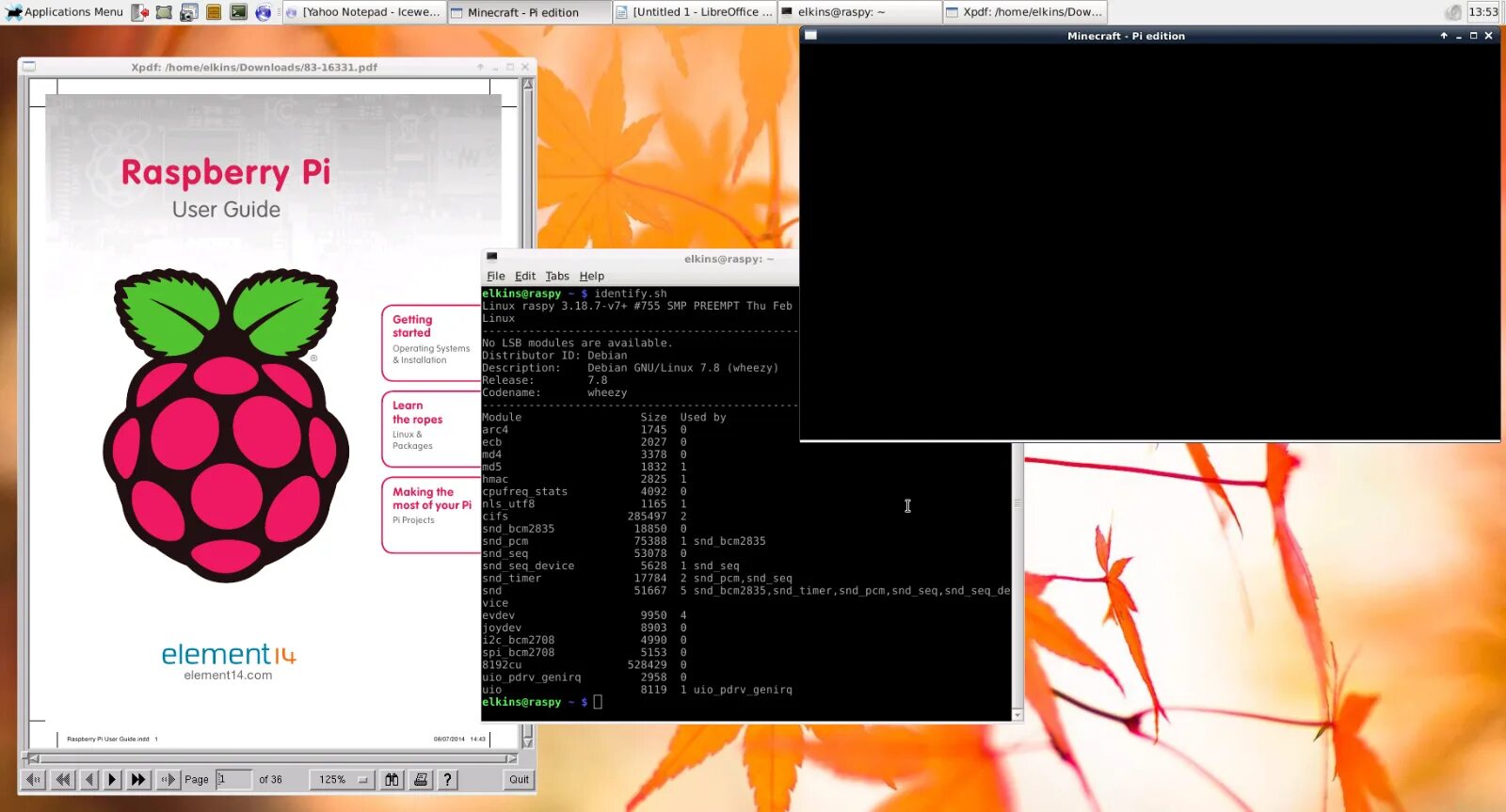The height and width of the screenshot is (812, 1506).
Task: Click the terminal window menu icon
Action: click(x=491, y=257)
